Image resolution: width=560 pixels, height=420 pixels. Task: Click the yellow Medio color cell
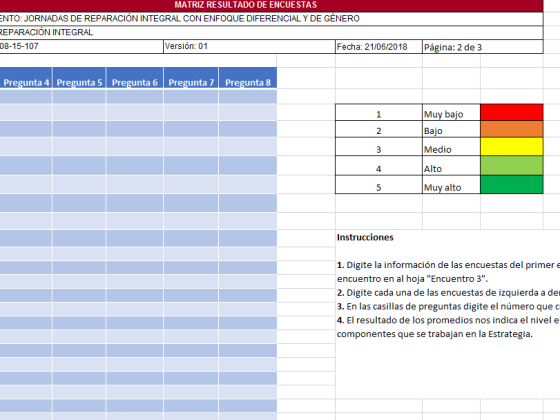pyautogui.click(x=511, y=146)
